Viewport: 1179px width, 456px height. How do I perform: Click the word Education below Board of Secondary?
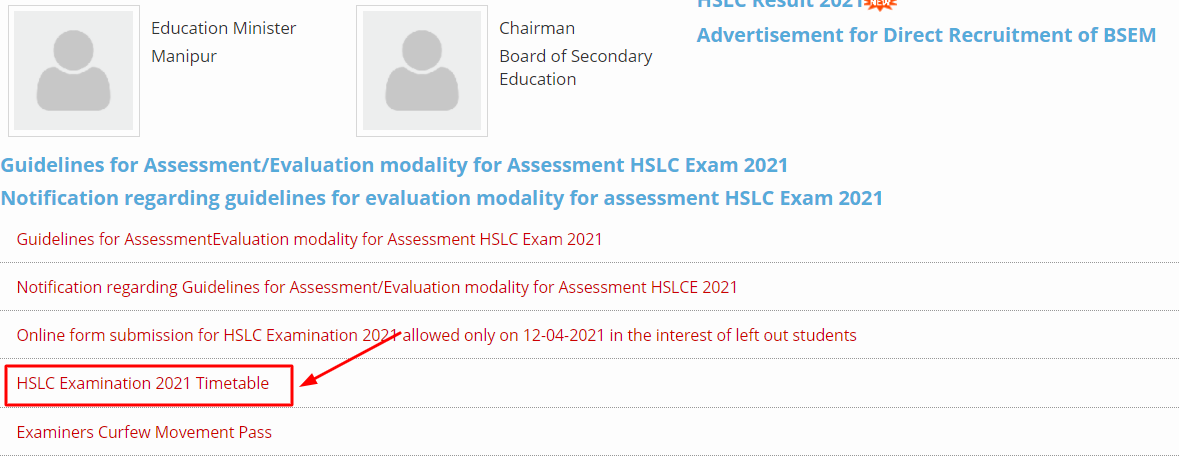tap(538, 79)
